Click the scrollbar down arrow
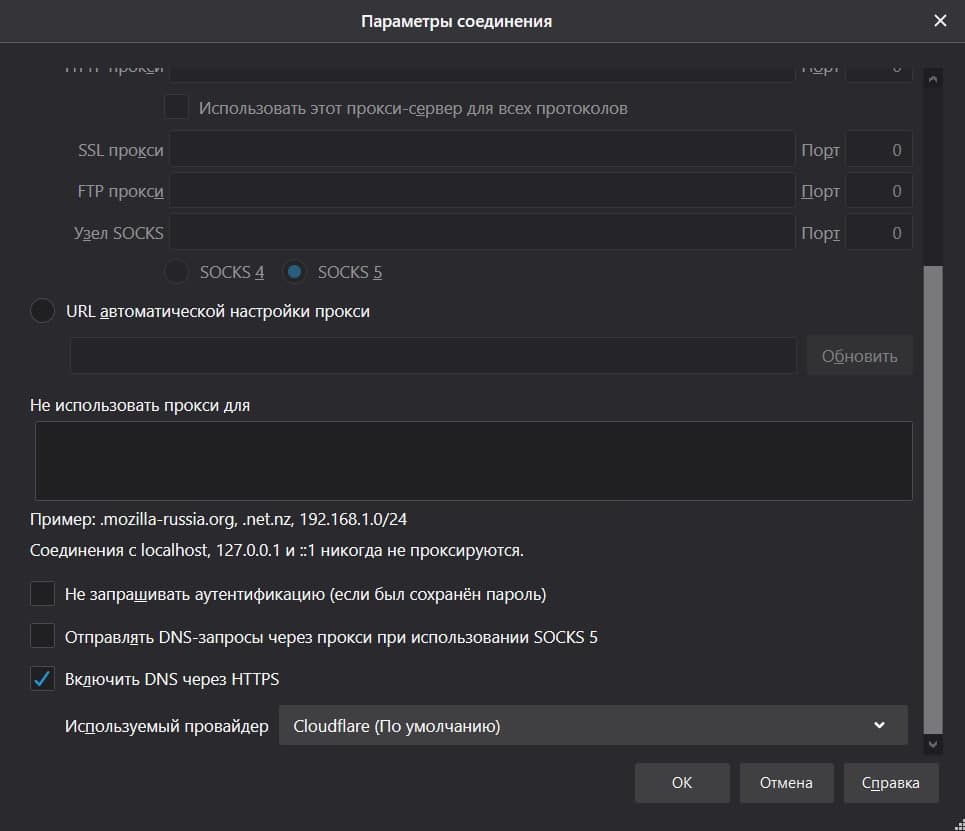965x831 pixels. 933,744
